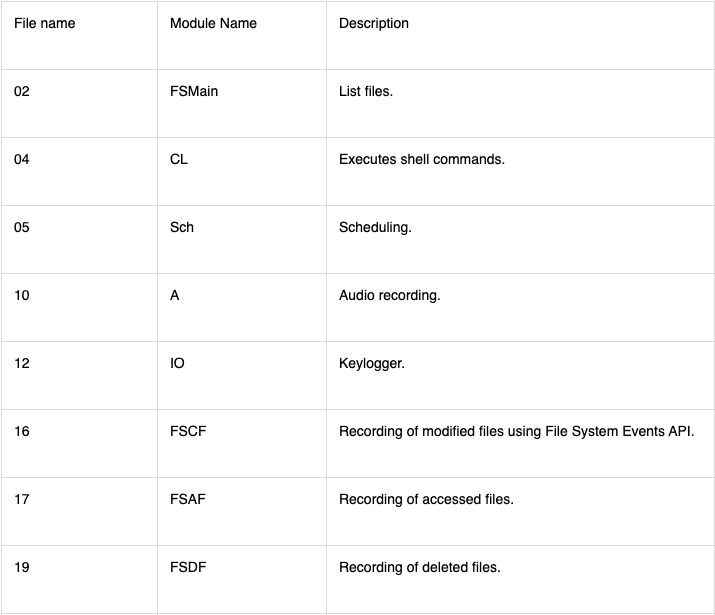
Task: Select the FSCF module name cell
Action: tap(189, 431)
